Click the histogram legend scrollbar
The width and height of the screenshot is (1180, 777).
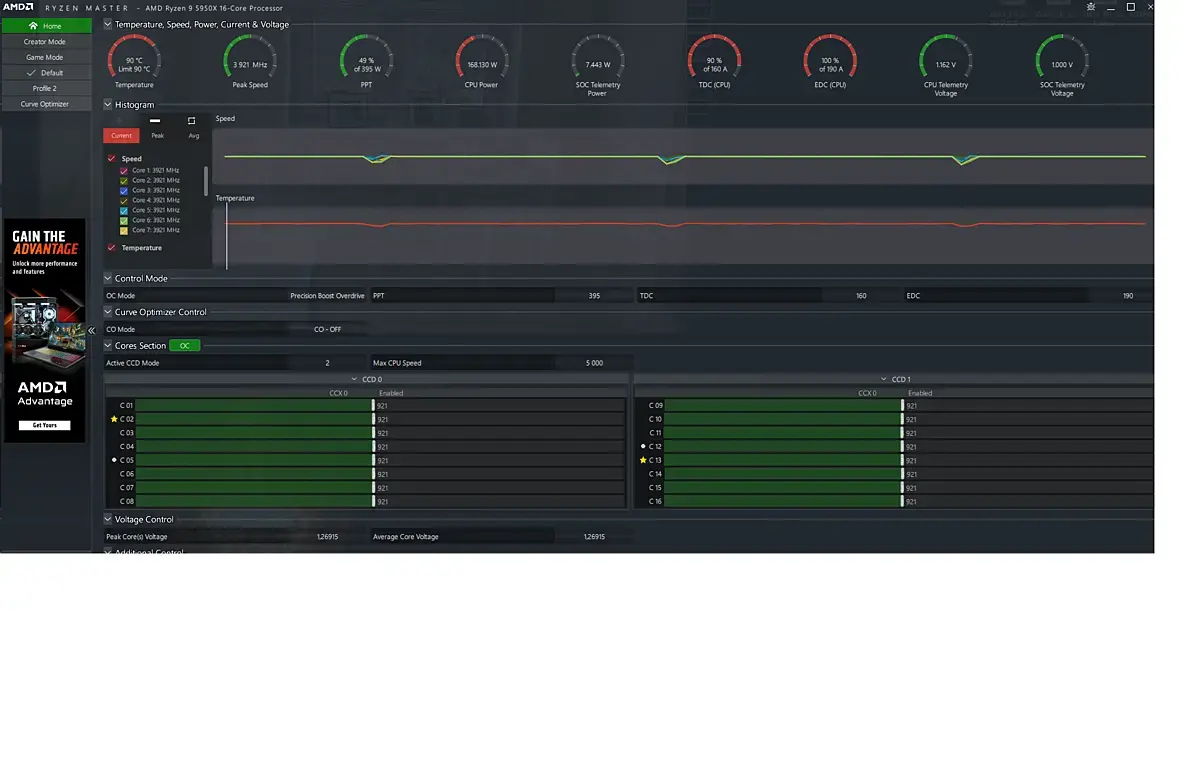(x=205, y=181)
